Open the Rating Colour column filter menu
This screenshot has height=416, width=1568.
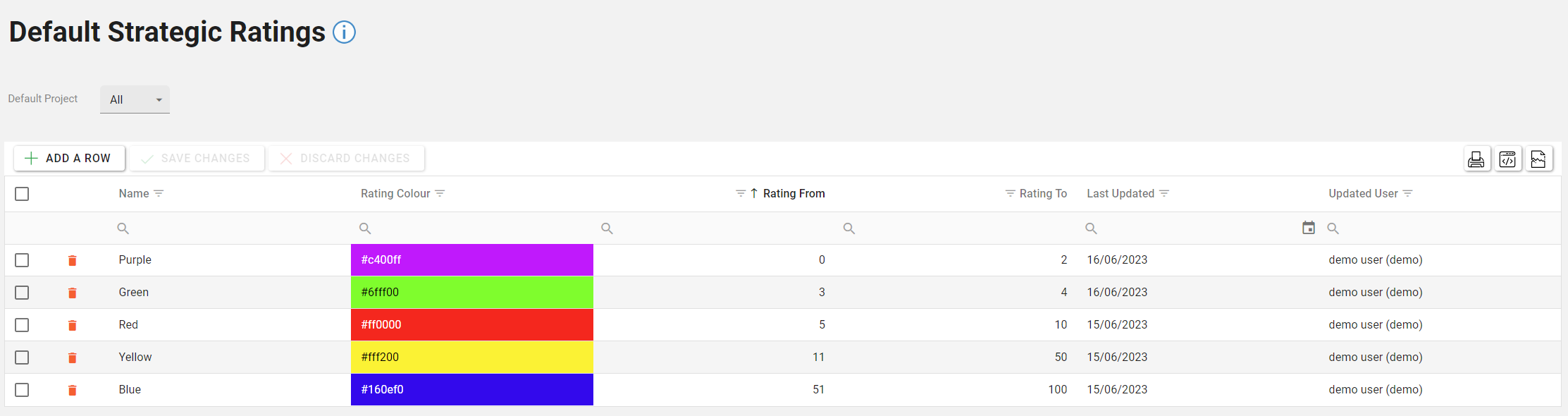click(x=440, y=194)
